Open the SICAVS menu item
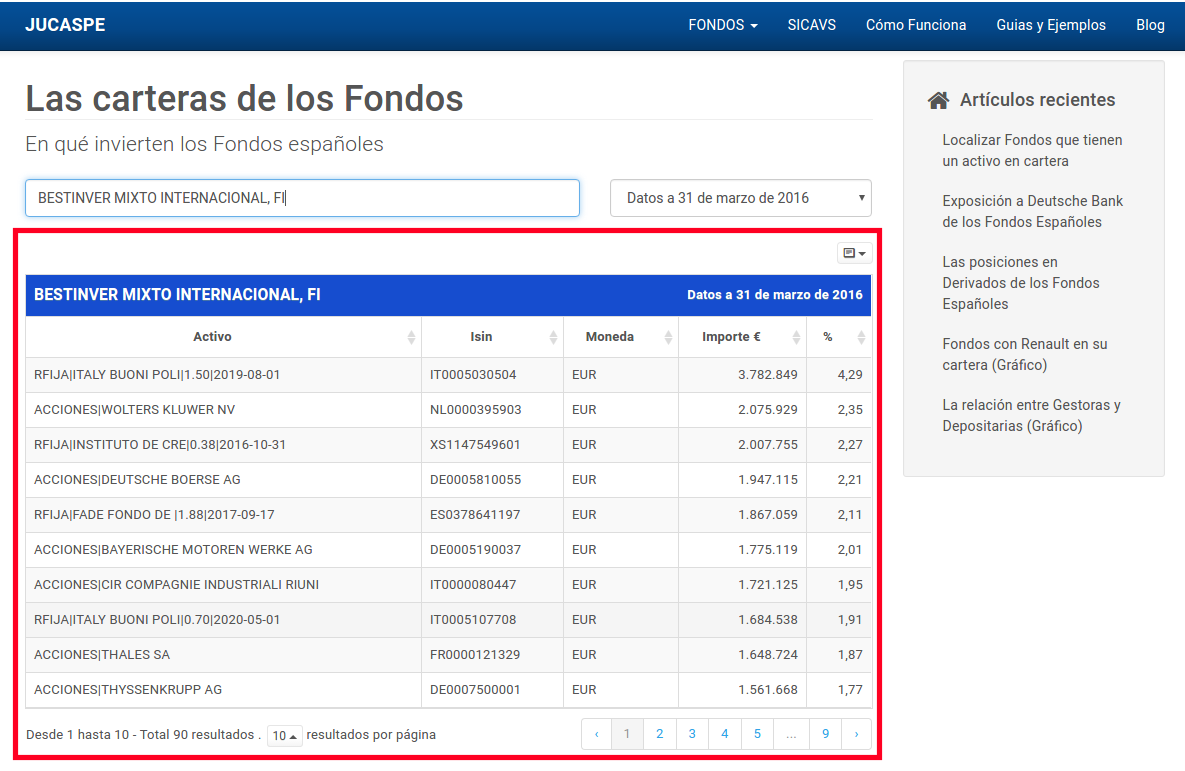 pos(812,25)
